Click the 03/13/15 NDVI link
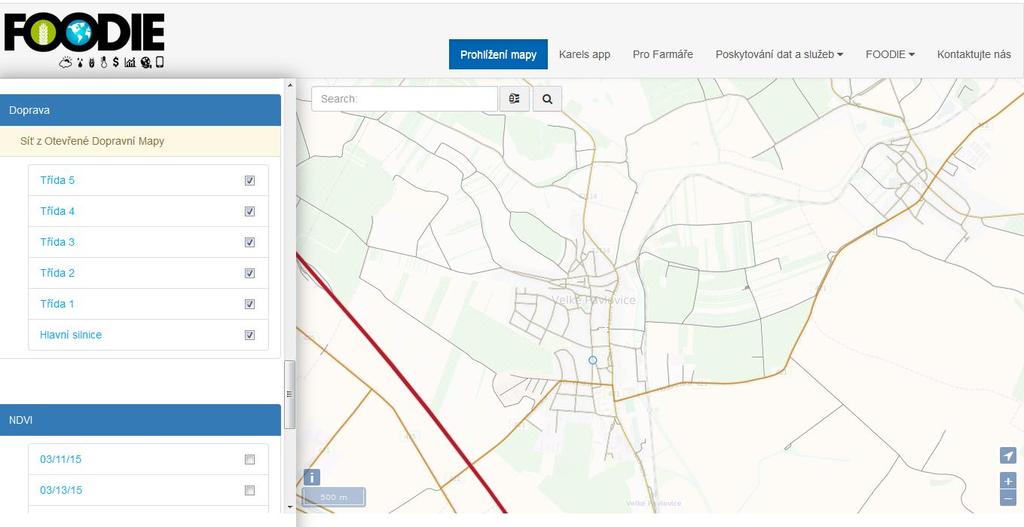 pos(61,490)
